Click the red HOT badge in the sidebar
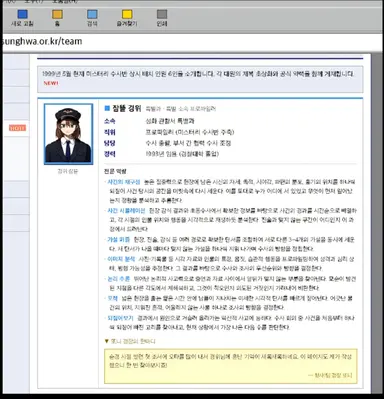Viewport: 384px width, 399px height. (x=17, y=128)
